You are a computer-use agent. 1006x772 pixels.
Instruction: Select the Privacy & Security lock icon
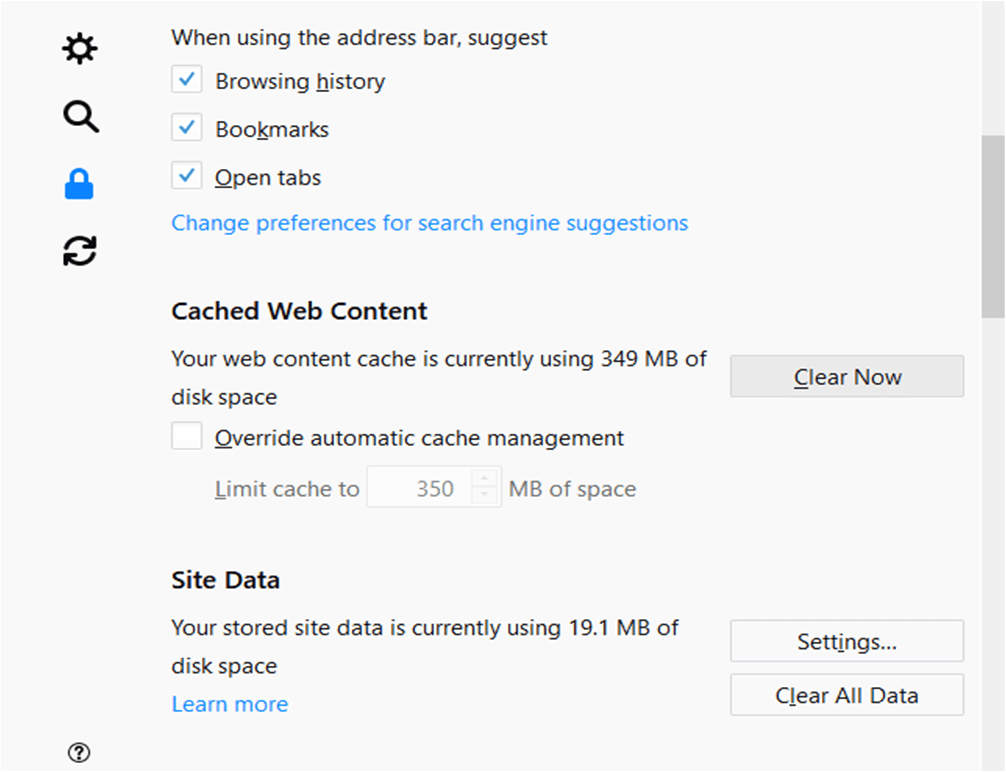coord(79,184)
